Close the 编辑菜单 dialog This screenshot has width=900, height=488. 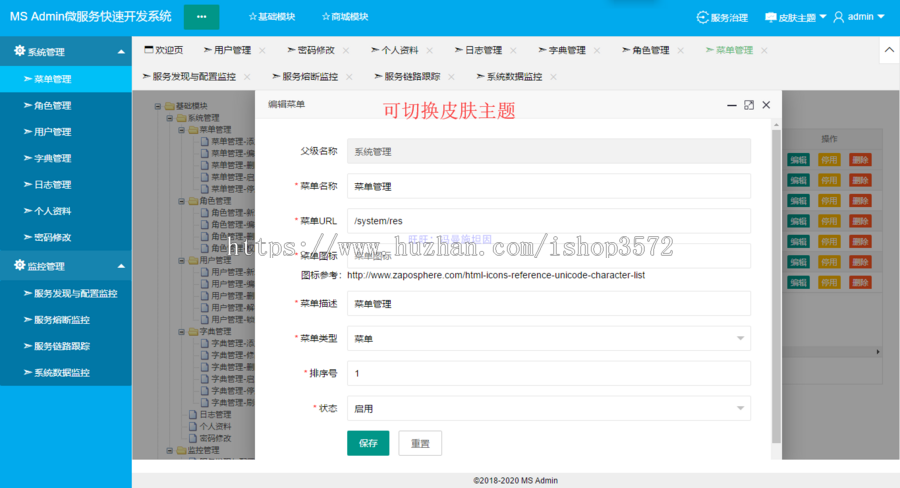(766, 105)
